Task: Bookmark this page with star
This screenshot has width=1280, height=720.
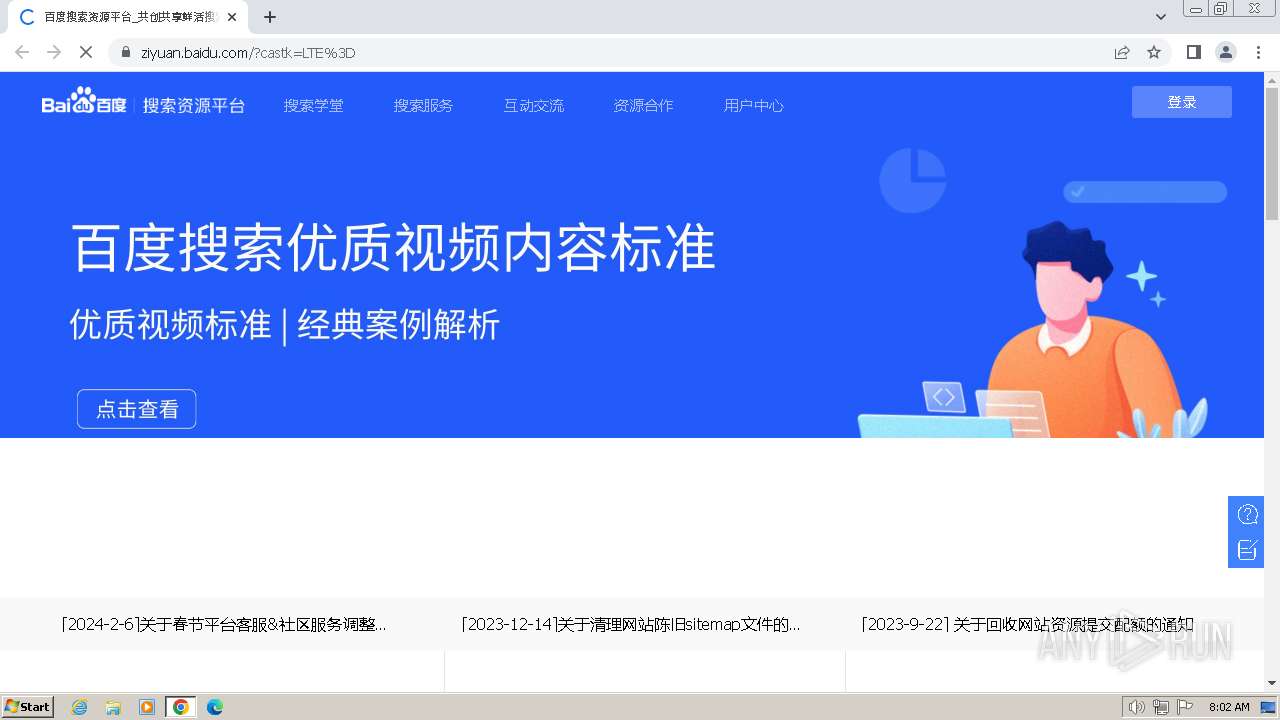Action: click(1154, 52)
